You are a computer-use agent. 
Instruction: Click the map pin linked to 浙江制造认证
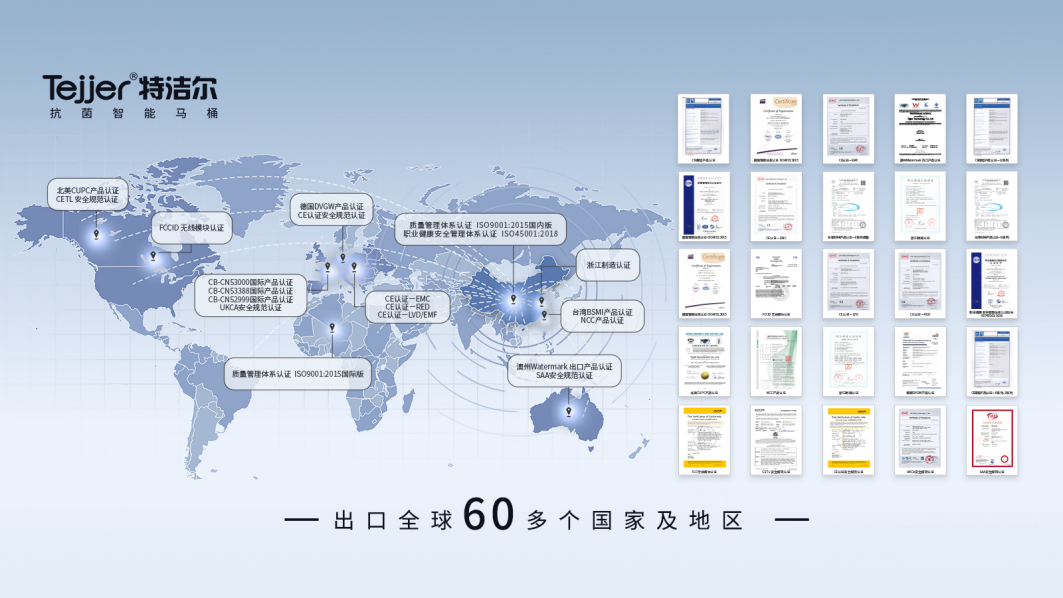pos(542,301)
